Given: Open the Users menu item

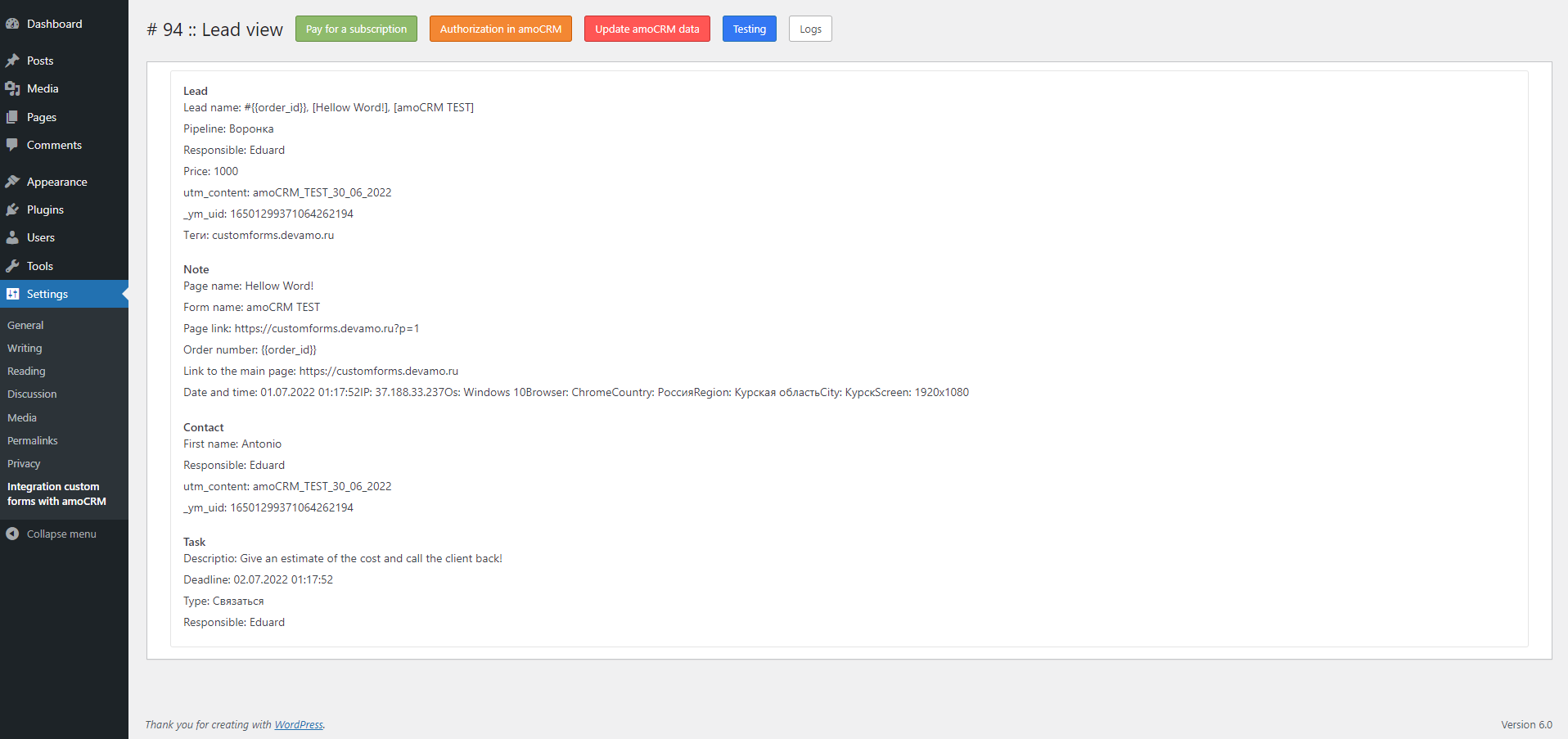Looking at the screenshot, I should tap(64, 237).
